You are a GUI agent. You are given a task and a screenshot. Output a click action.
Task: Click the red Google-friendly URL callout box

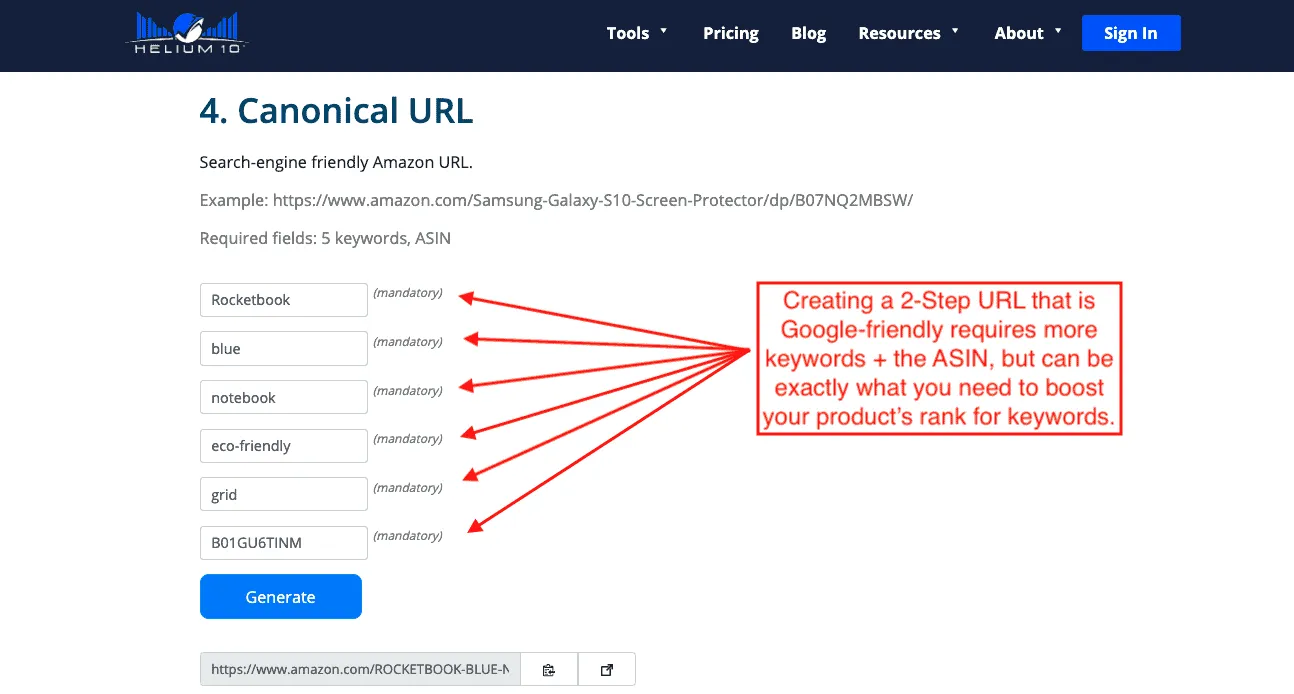[938, 358]
